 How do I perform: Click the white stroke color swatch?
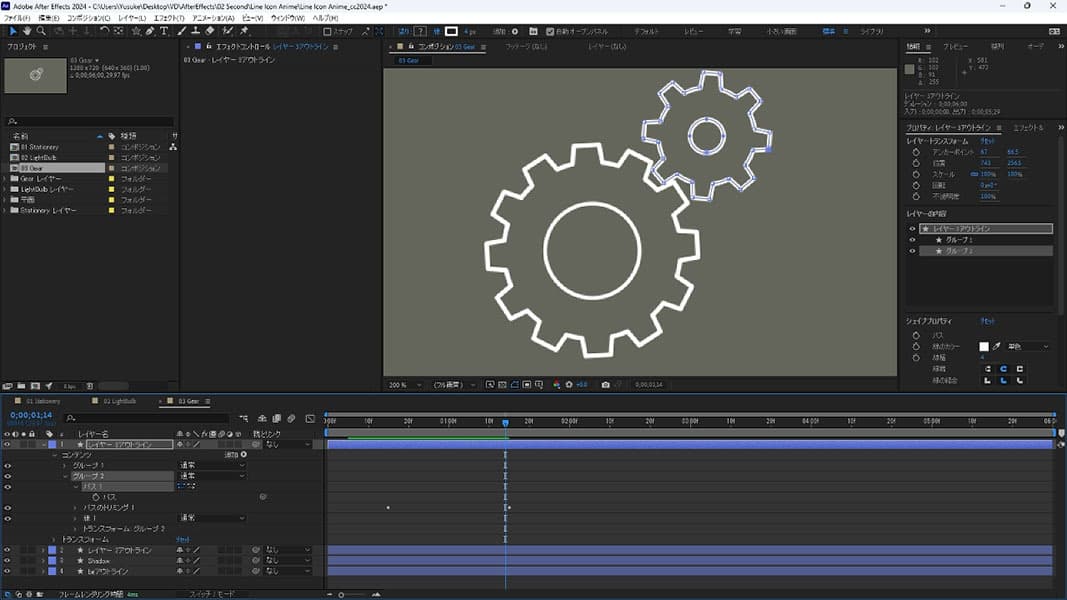[x=983, y=346]
